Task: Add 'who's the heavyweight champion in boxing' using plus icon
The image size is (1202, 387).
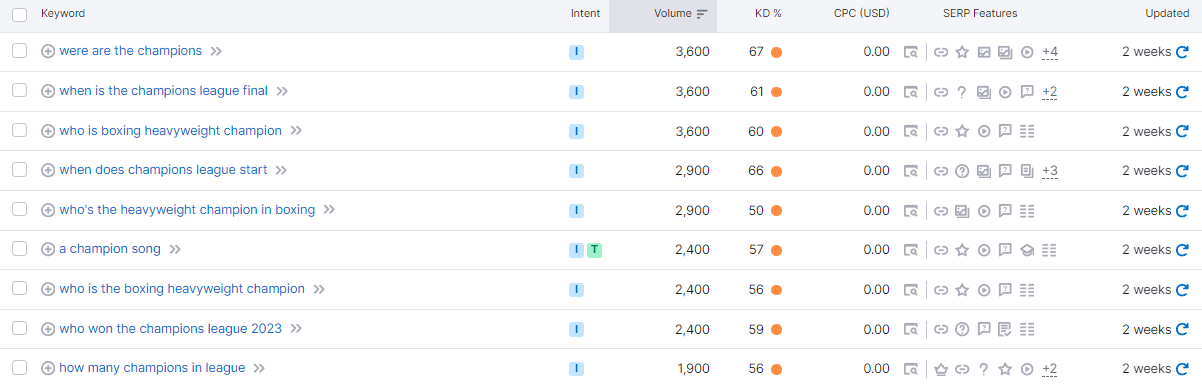Action: (x=48, y=210)
